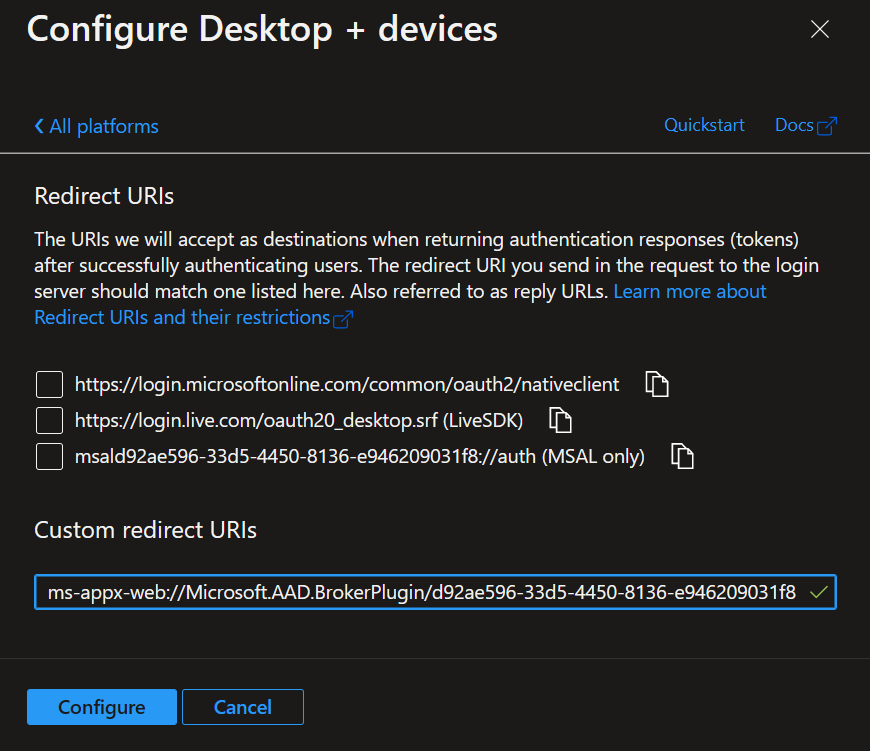The height and width of the screenshot is (751, 870).
Task: Copy the MSAL only auth URI
Action: 682,456
